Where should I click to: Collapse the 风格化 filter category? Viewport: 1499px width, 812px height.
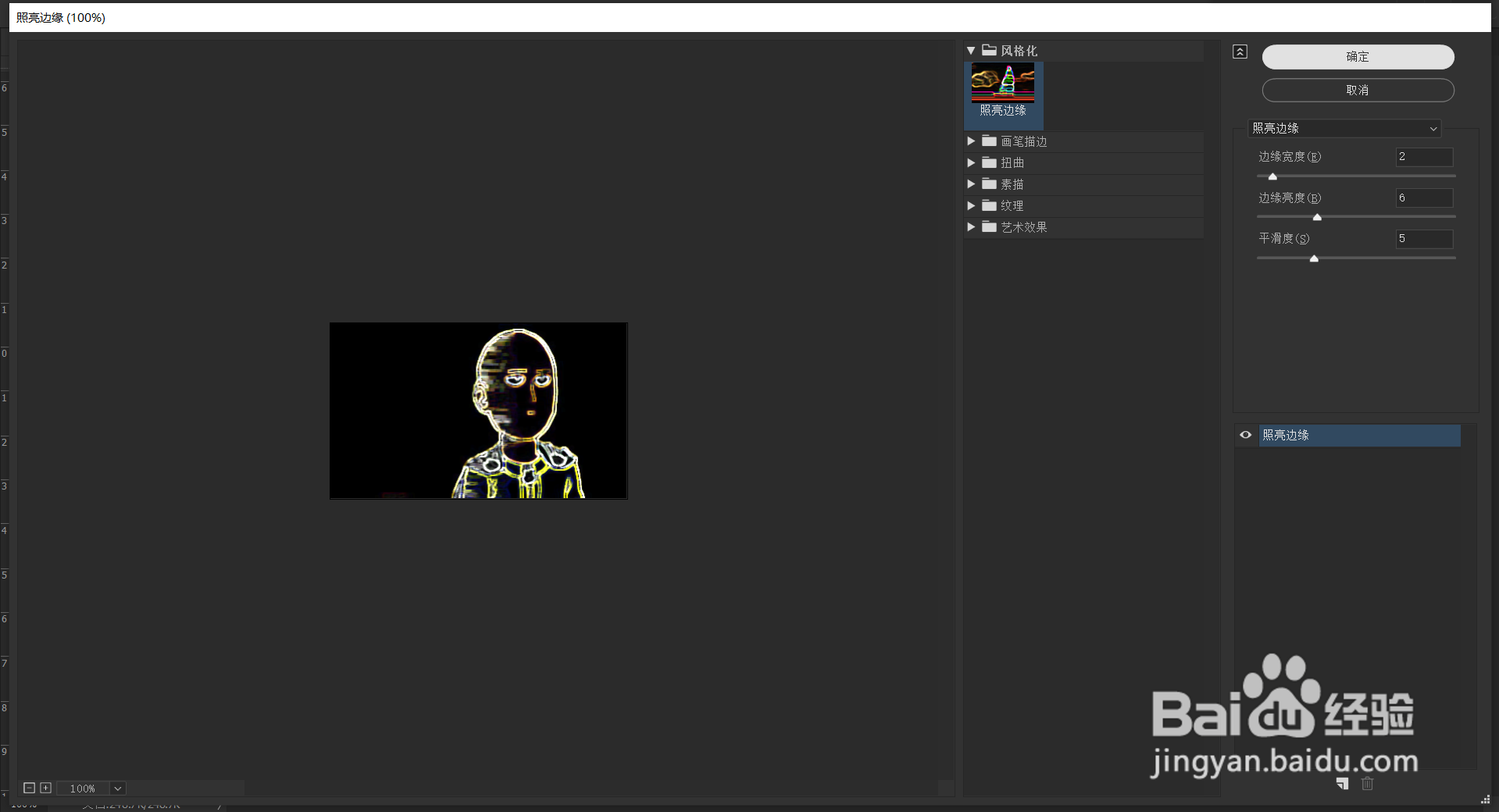click(971, 51)
